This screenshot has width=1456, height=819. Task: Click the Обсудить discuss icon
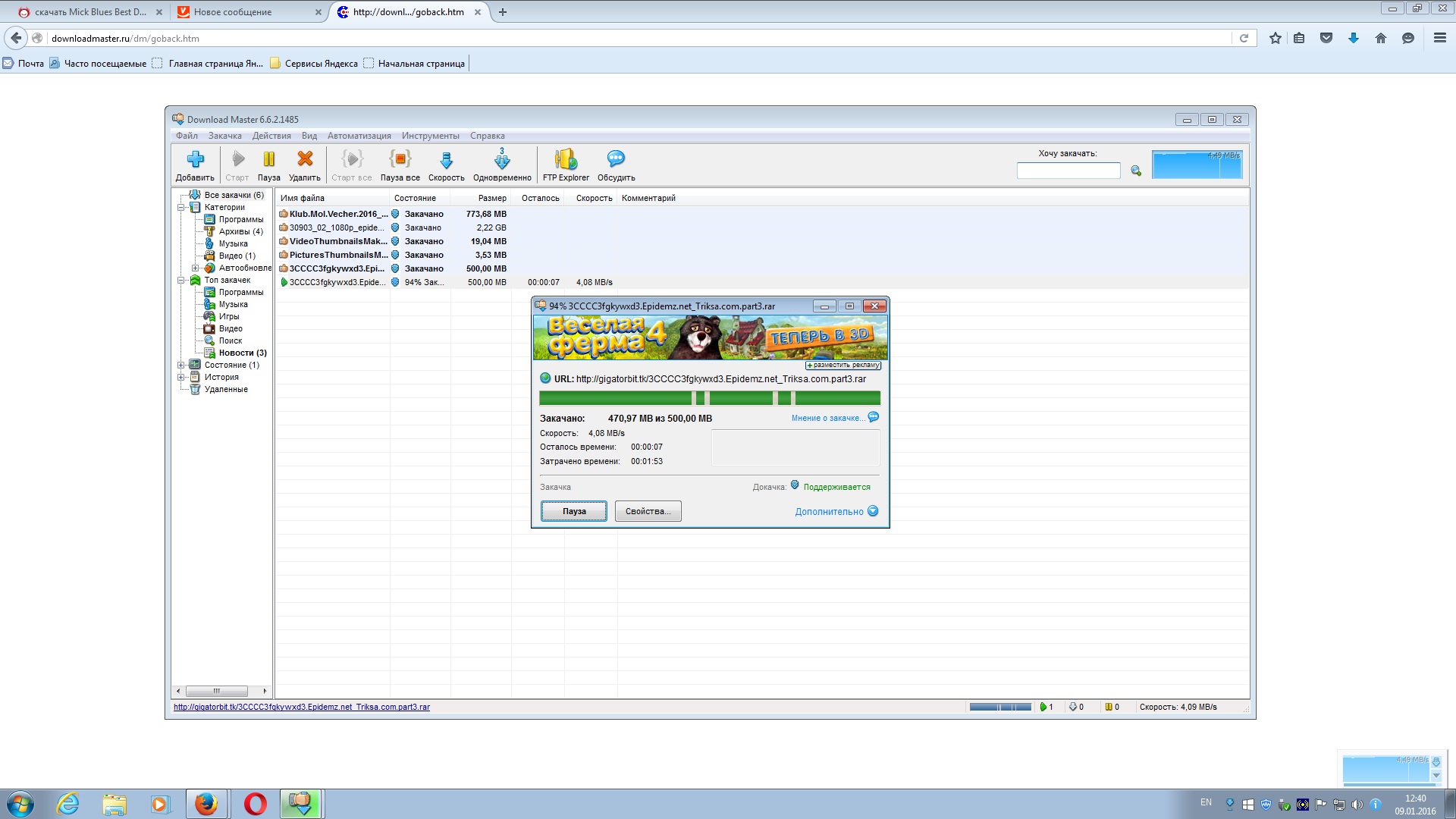point(616,158)
